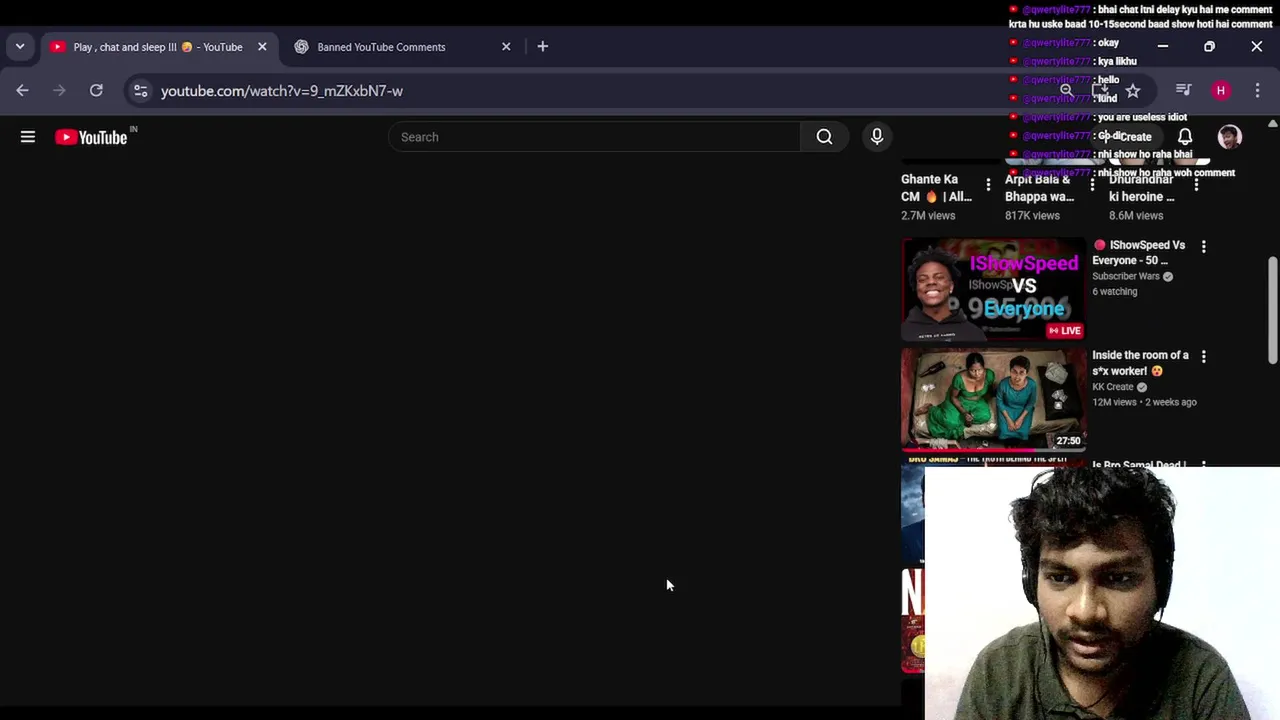Open the Inside the room video title
The width and height of the screenshot is (1280, 720).
[1141, 363]
